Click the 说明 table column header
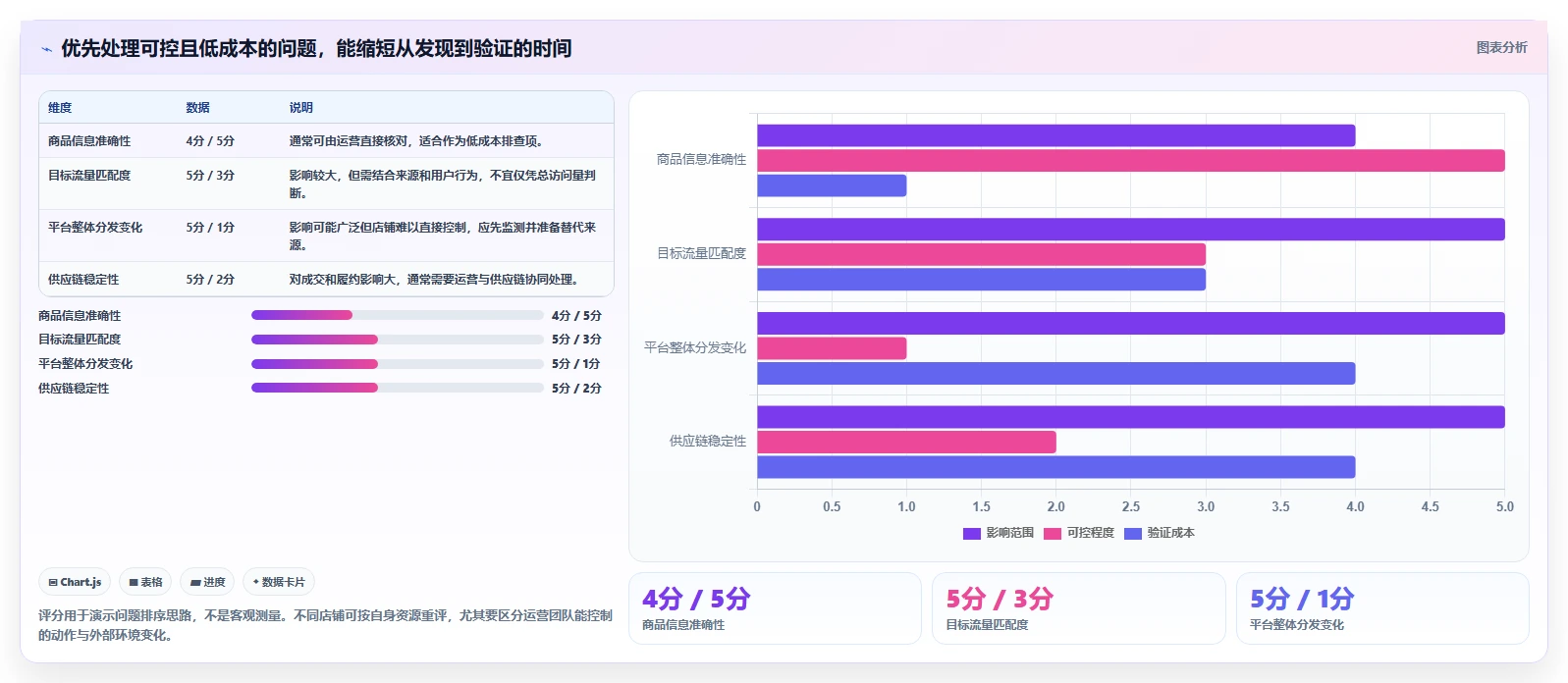Viewport: 1568px width, 683px height. 301,108
